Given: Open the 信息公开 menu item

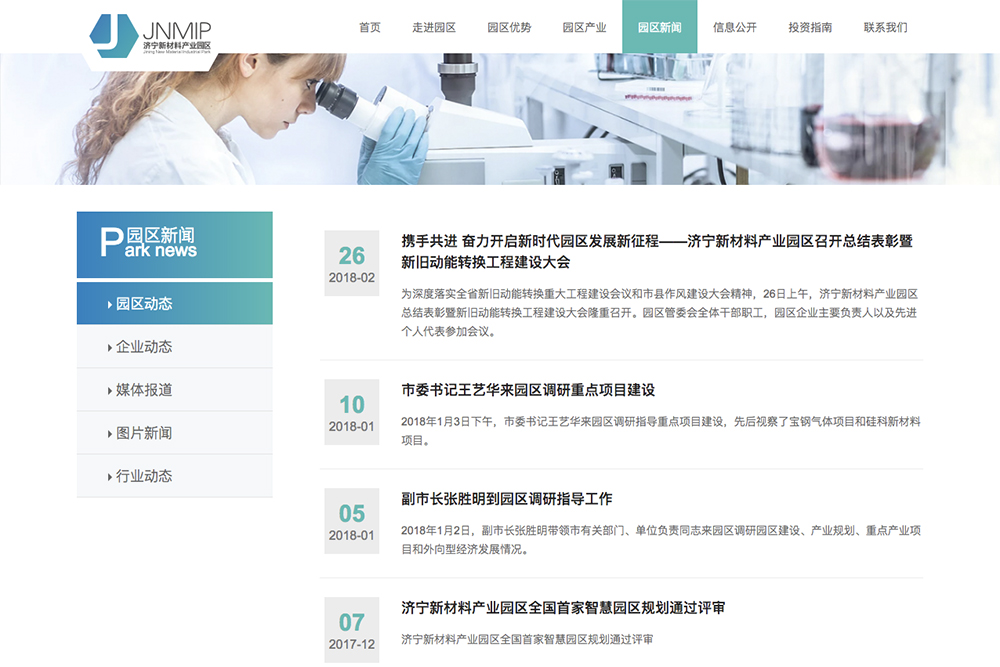Looking at the screenshot, I should (x=735, y=27).
